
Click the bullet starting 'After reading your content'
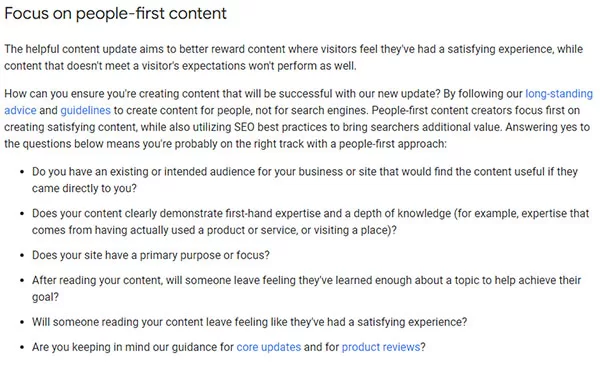point(307,289)
